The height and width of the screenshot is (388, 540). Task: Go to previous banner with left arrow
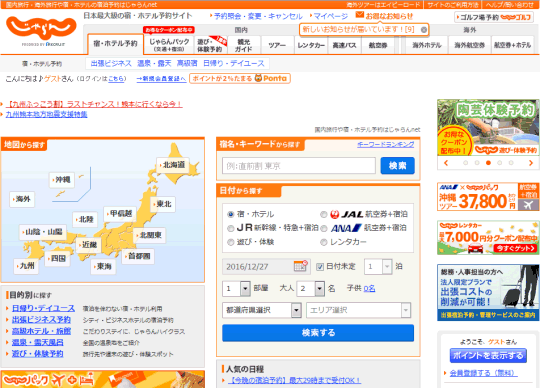[x=446, y=163]
